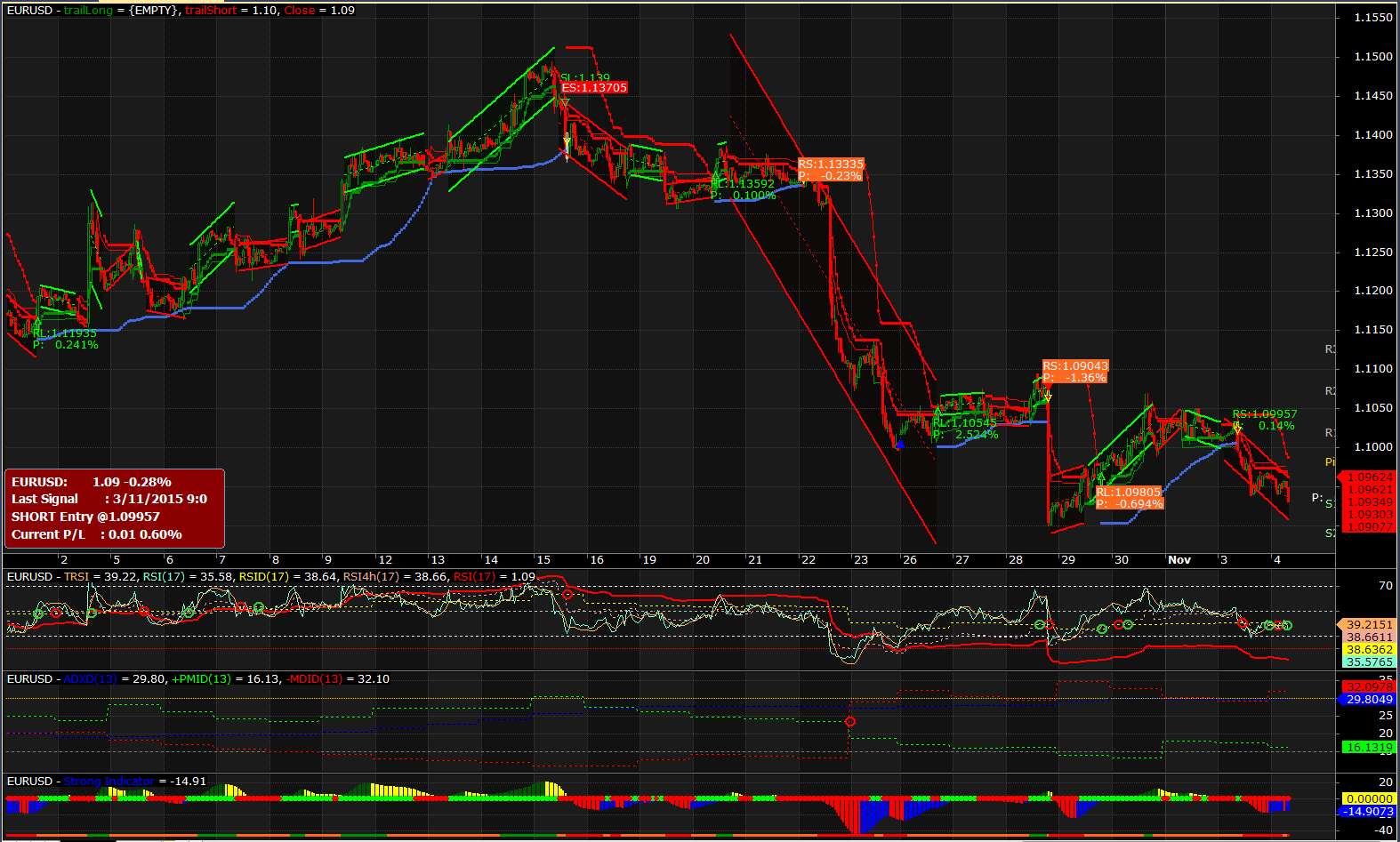Click the RSI4h(17) = 38.66 title
The width and height of the screenshot is (1400, 842).
tap(396, 577)
